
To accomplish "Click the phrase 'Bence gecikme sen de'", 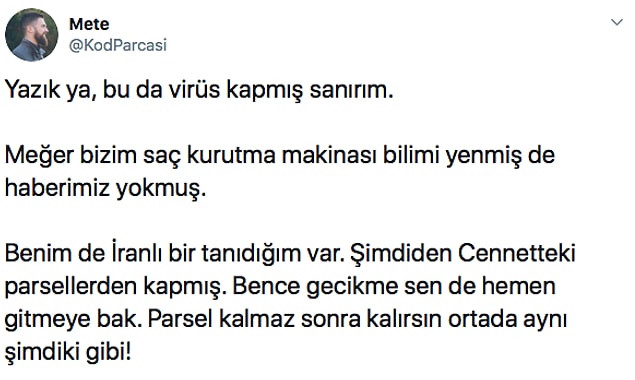I will (355, 287).
